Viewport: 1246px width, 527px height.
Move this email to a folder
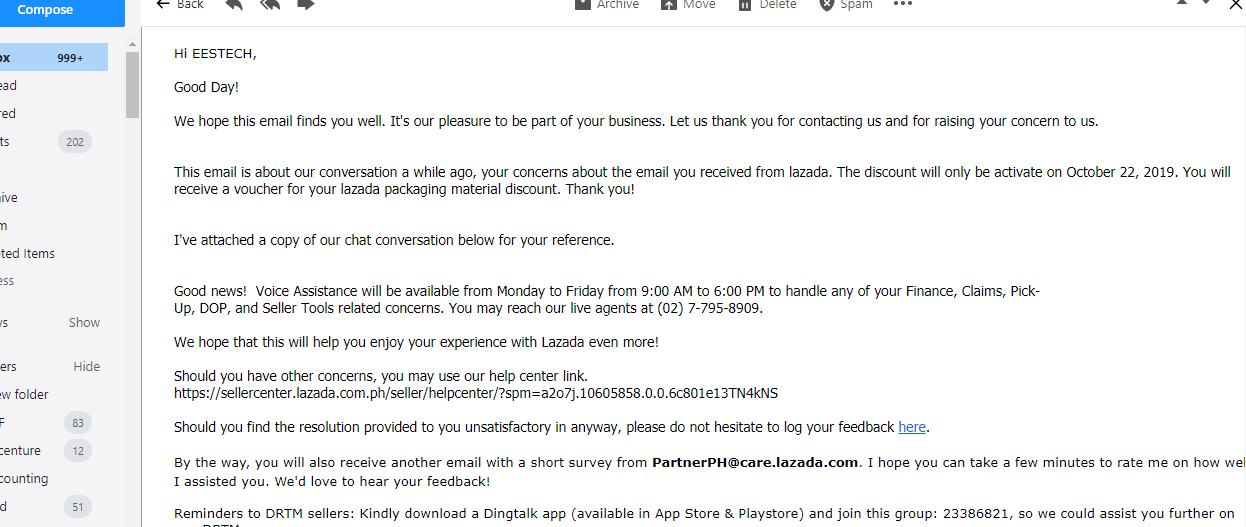[x=688, y=4]
